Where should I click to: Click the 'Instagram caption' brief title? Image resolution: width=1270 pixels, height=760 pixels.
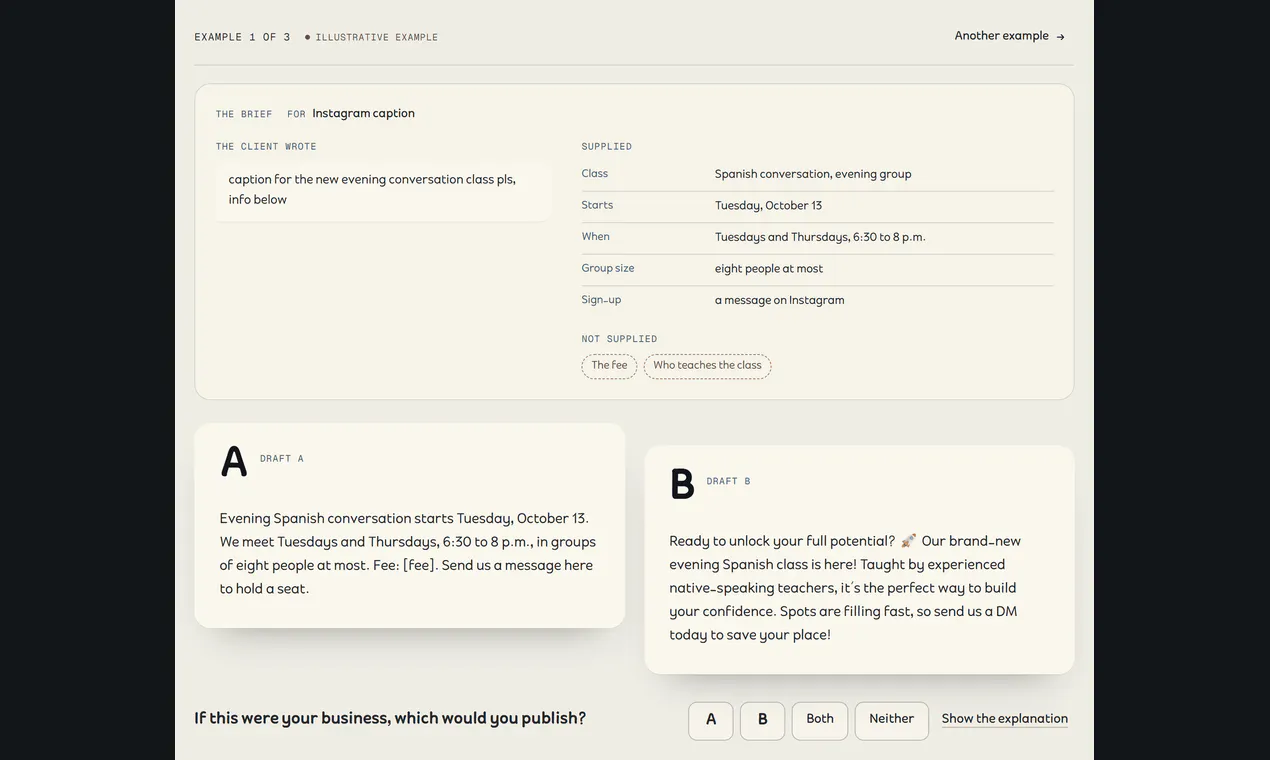(x=363, y=113)
